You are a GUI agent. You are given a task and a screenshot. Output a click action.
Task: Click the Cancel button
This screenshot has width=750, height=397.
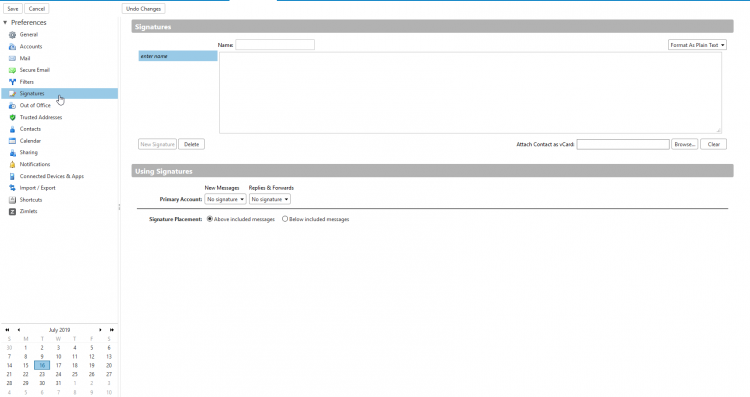tap(37, 9)
